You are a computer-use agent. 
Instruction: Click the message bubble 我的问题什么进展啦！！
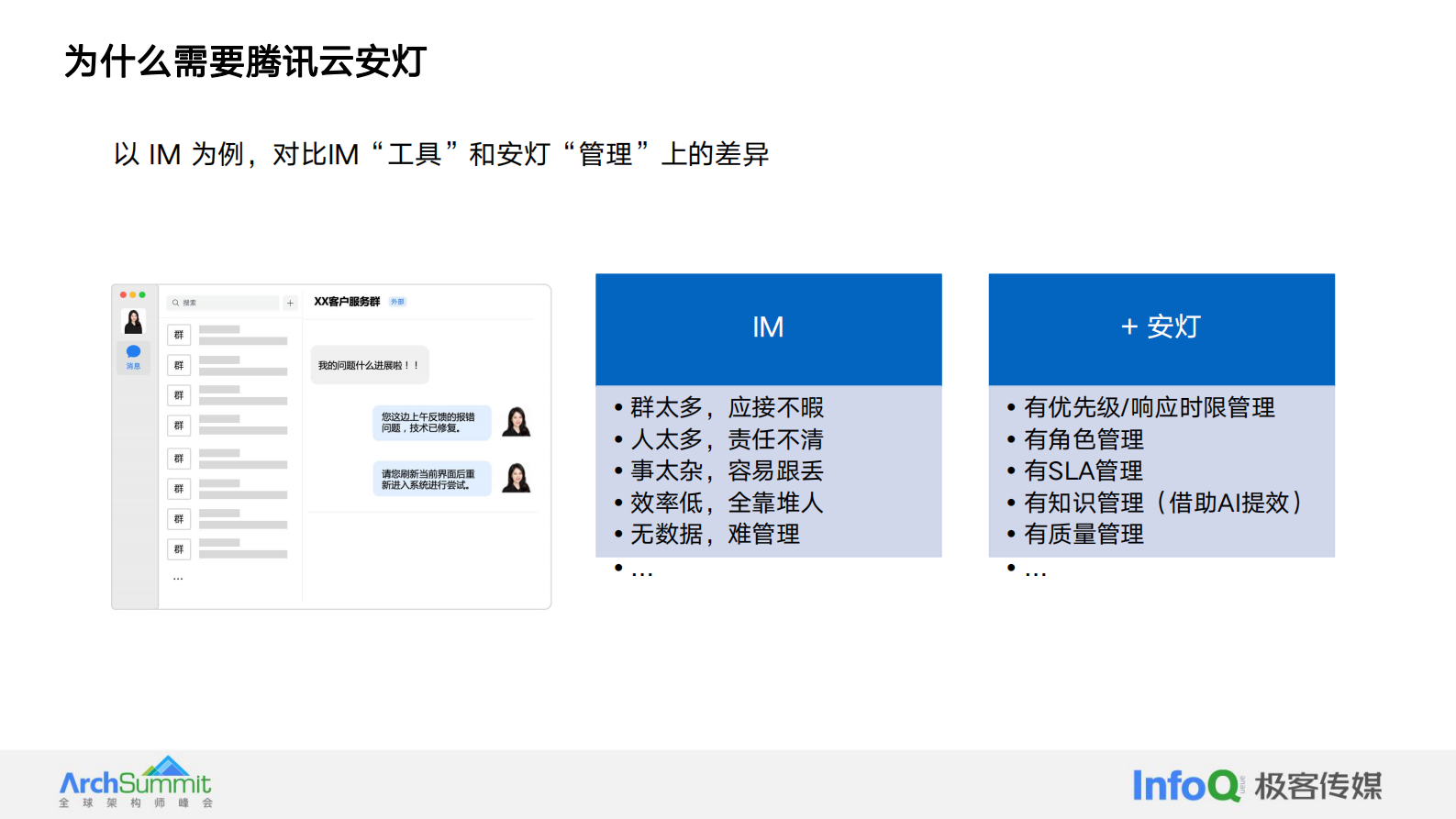369,365
